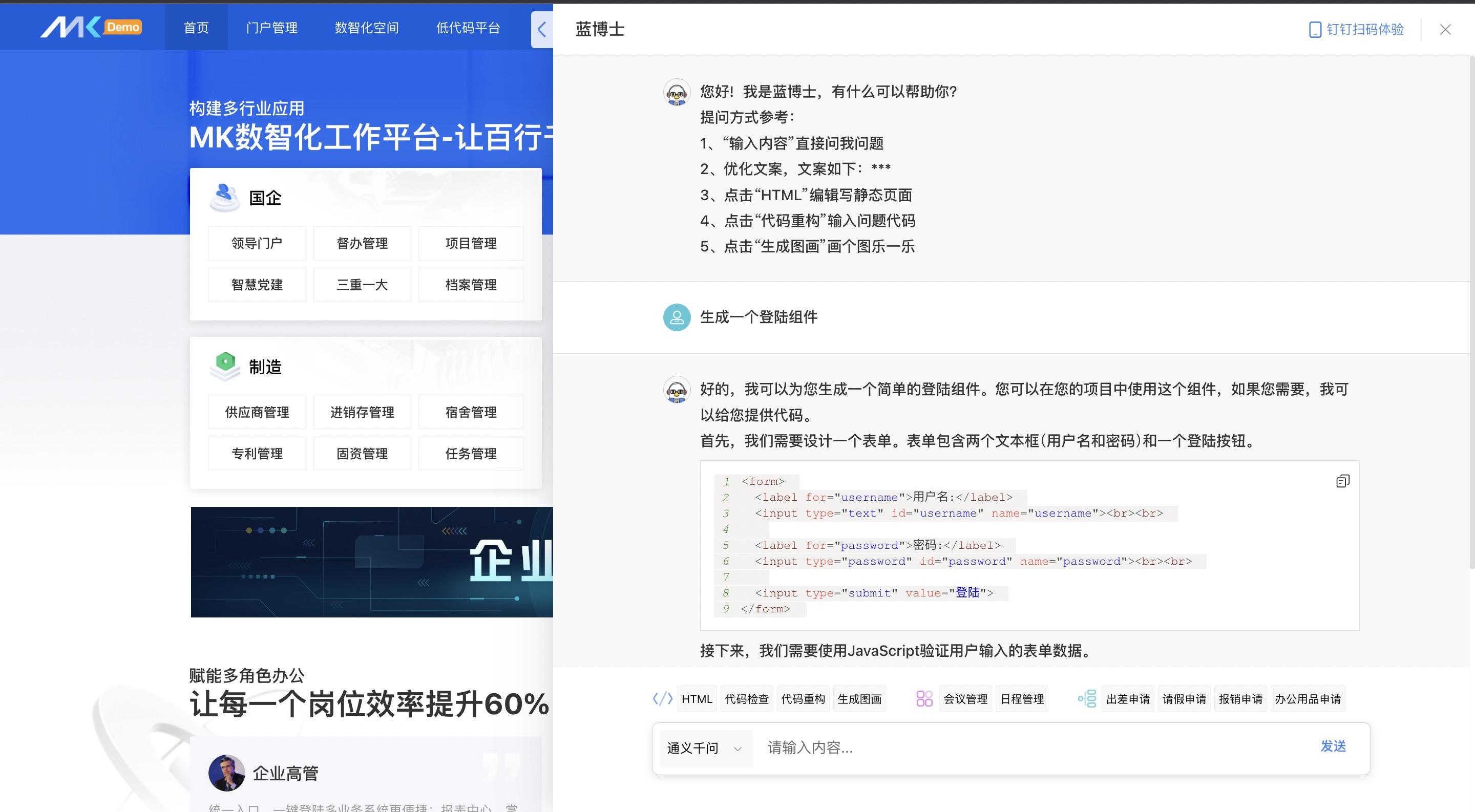
Task: Click the user avatar beside 生成一个登陆组件
Action: coord(677,317)
